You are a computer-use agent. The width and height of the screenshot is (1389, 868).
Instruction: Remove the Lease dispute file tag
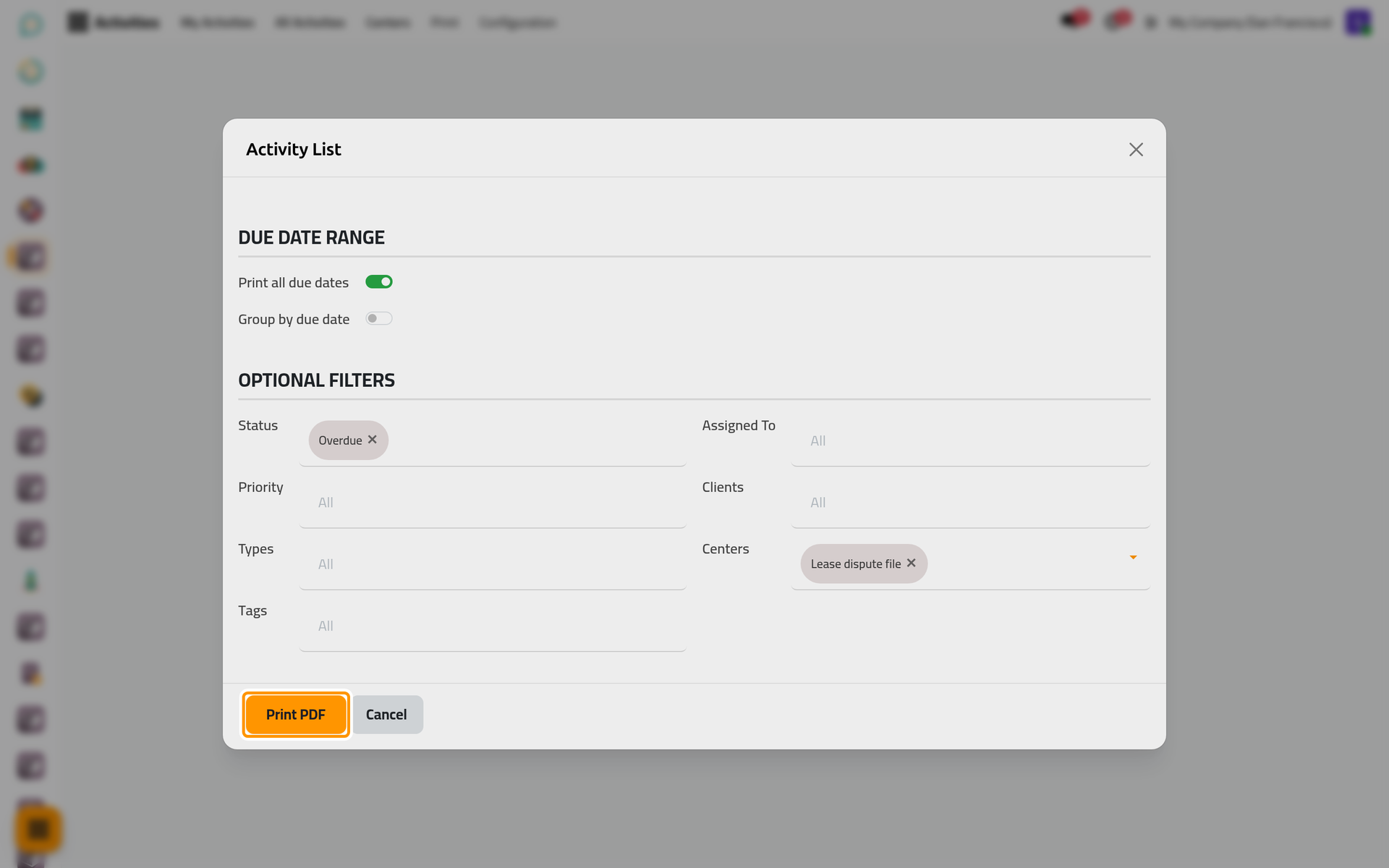pos(912,563)
